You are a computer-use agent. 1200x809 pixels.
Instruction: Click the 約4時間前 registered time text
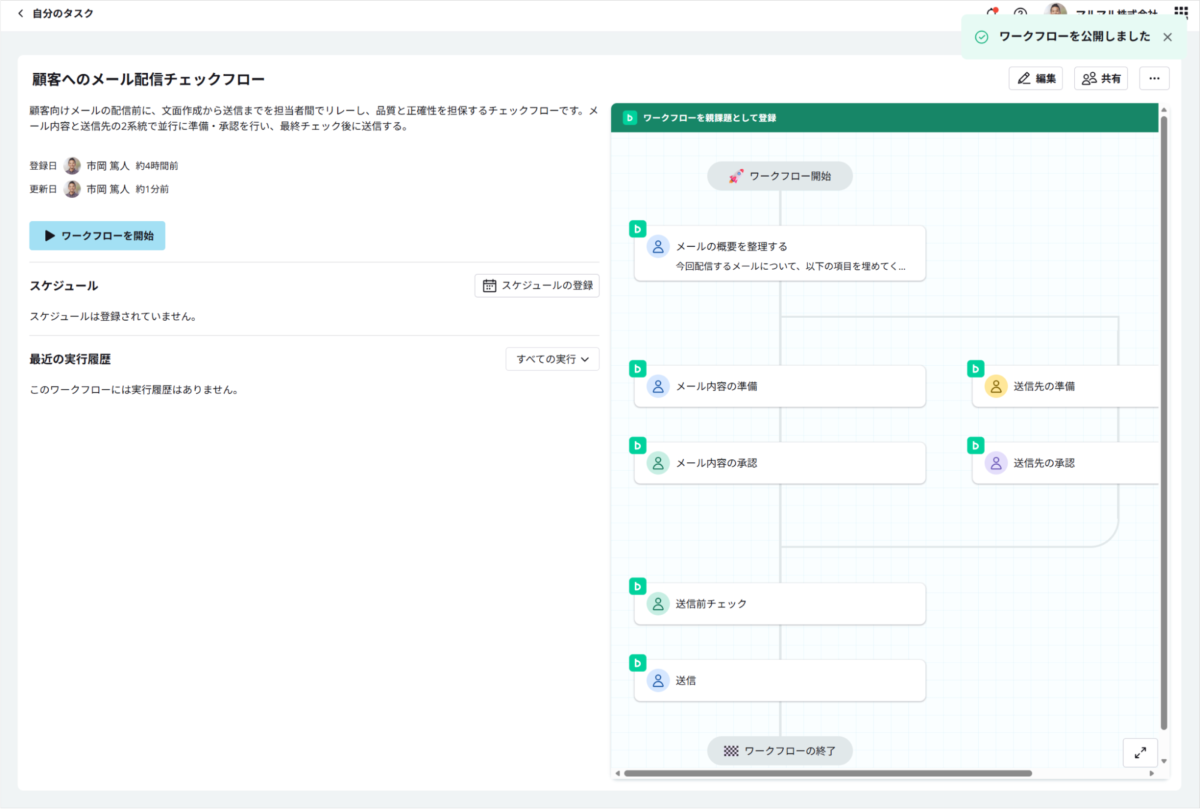(x=157, y=166)
